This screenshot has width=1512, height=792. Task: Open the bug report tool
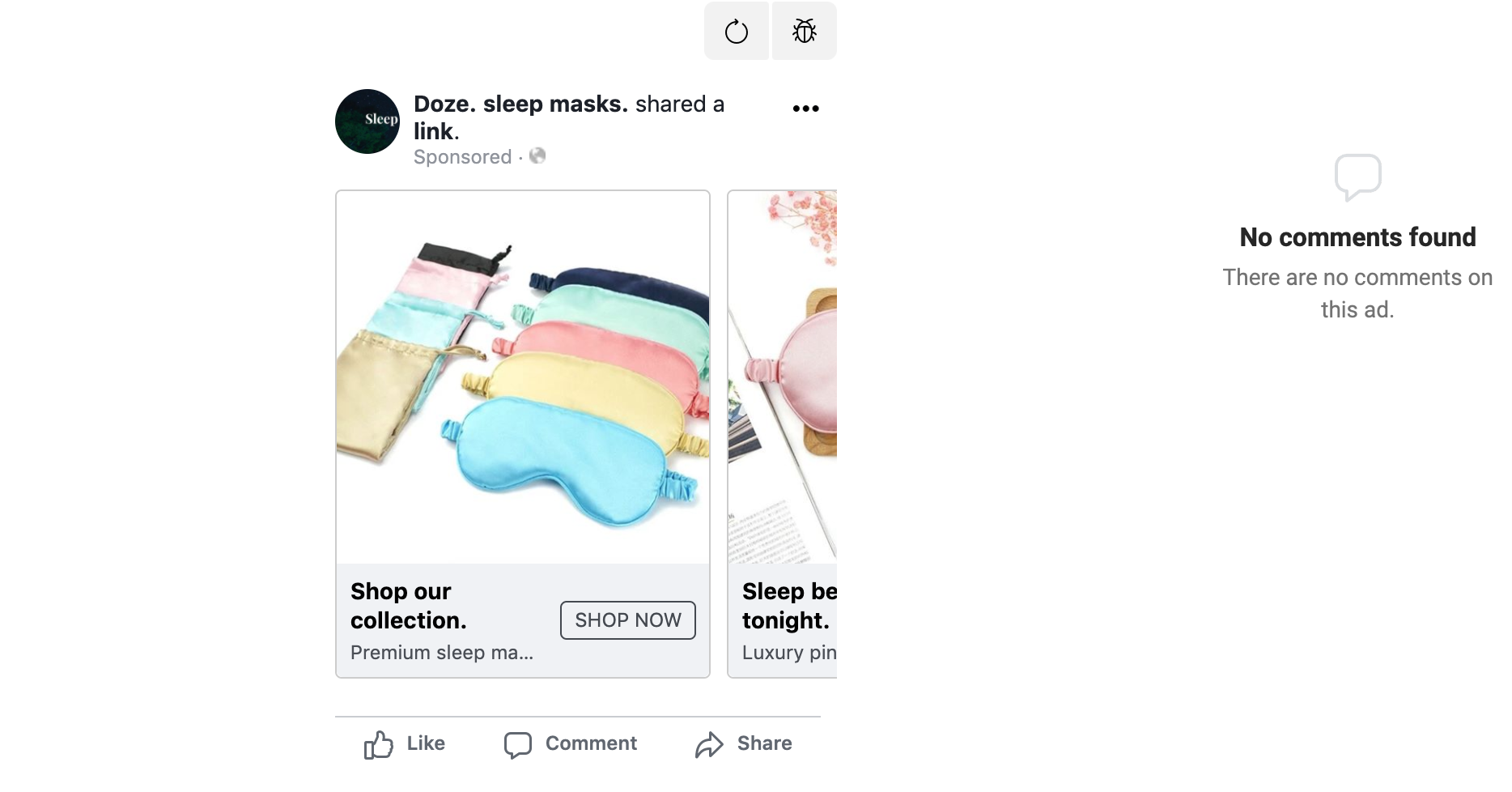pos(802,31)
